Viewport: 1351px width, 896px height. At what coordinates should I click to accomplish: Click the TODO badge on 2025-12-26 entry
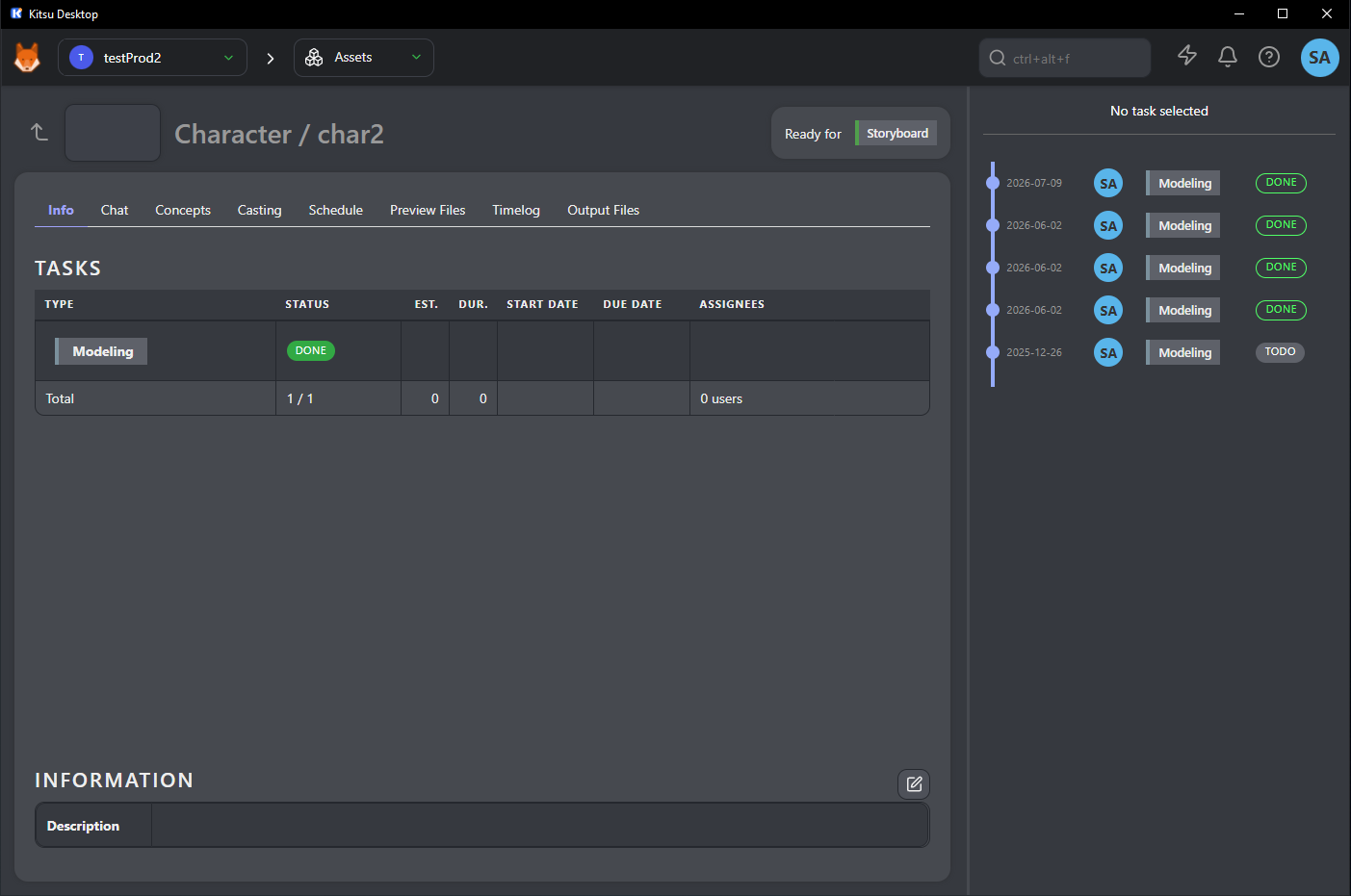[x=1280, y=352]
